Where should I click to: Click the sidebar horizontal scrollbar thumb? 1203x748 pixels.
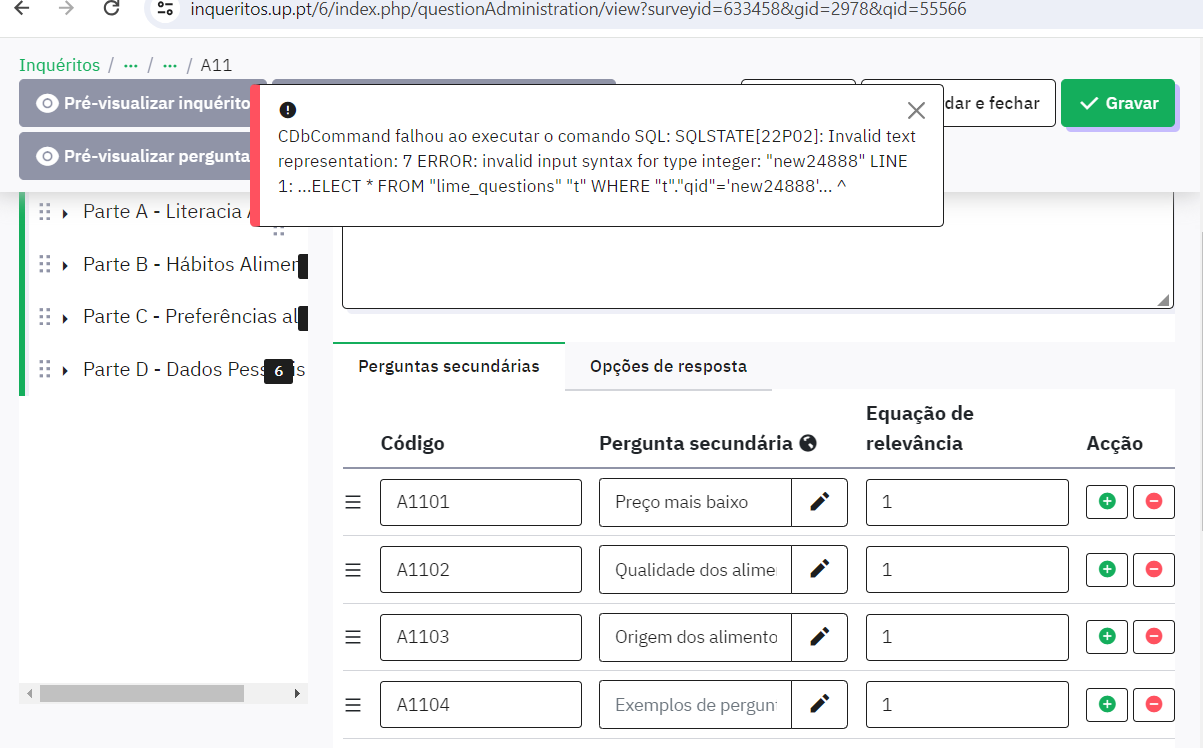[141, 693]
